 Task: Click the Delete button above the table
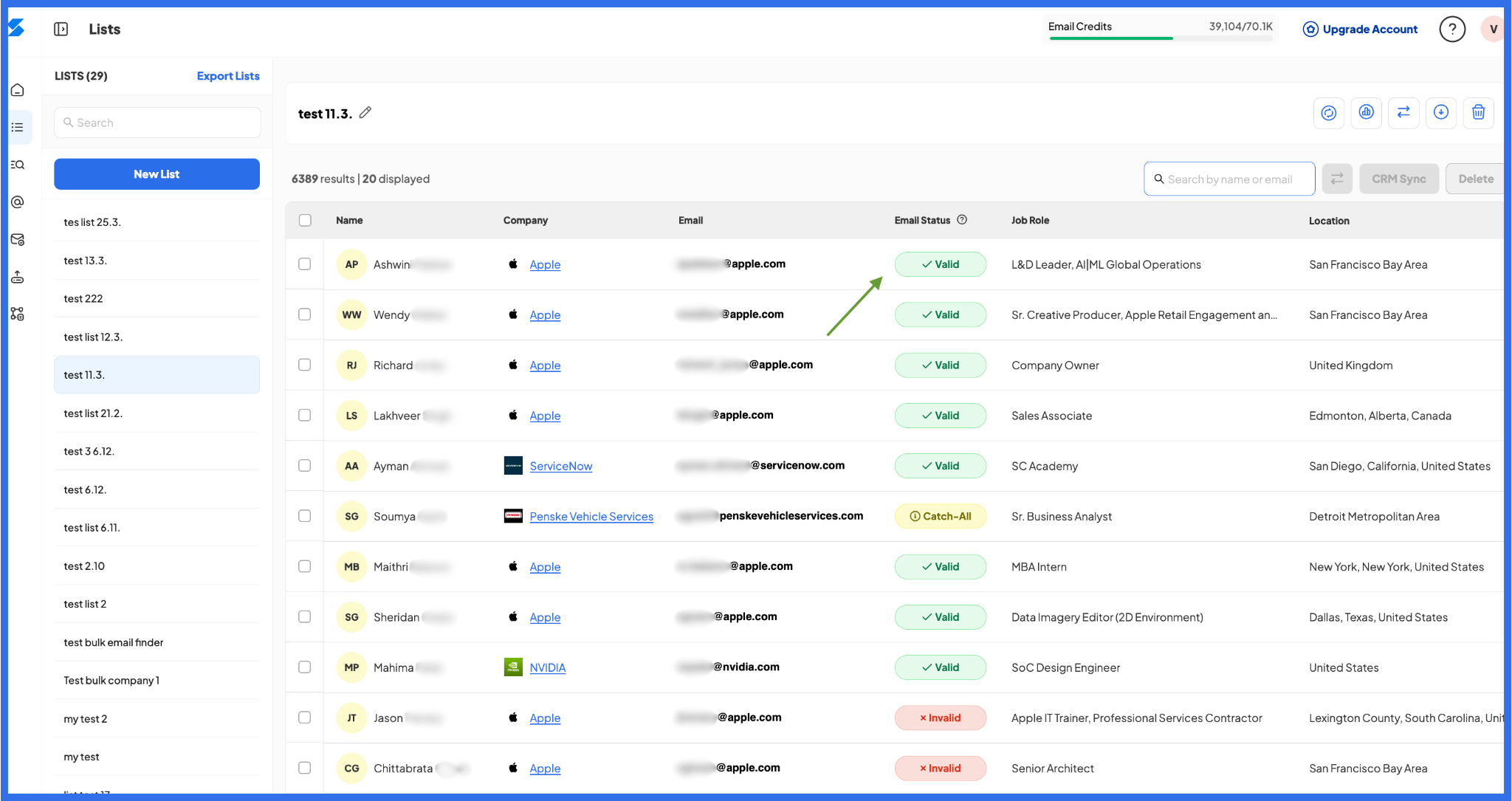(1475, 179)
